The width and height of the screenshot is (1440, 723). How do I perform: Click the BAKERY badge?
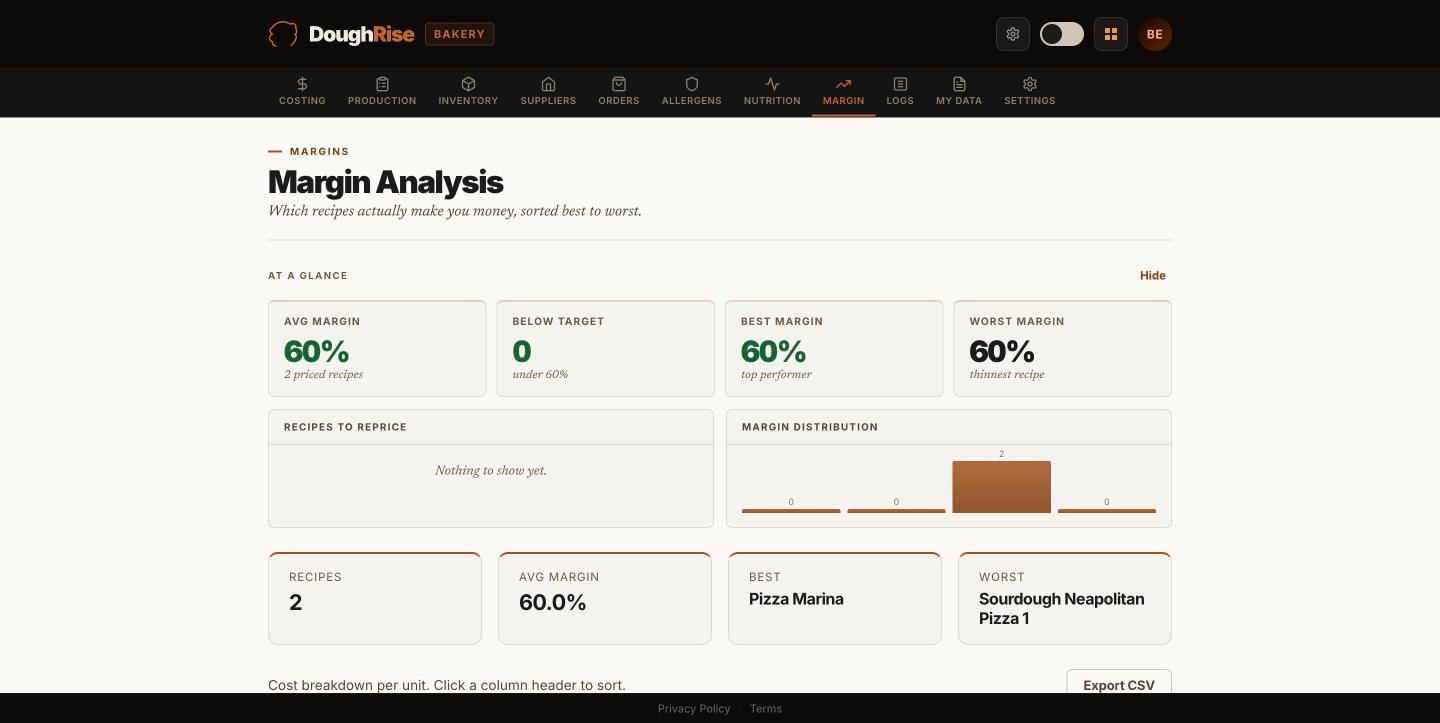[x=460, y=34]
